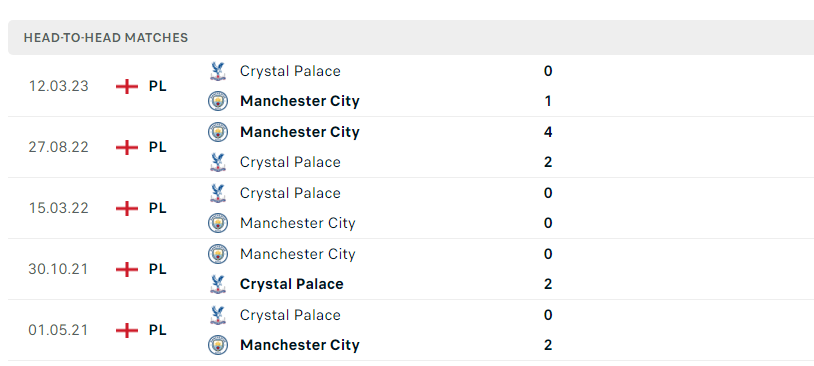
Task: Click Manchester City crest in 27.08.22 match
Action: pyautogui.click(x=218, y=132)
